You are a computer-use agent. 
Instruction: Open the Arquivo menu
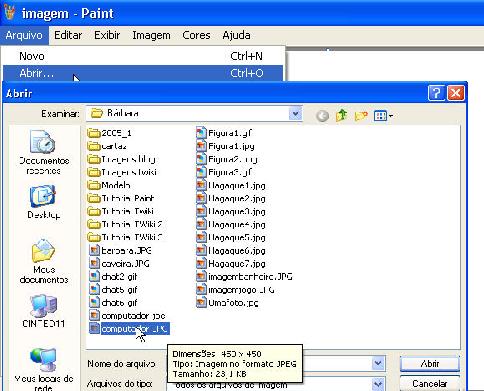tap(24, 35)
